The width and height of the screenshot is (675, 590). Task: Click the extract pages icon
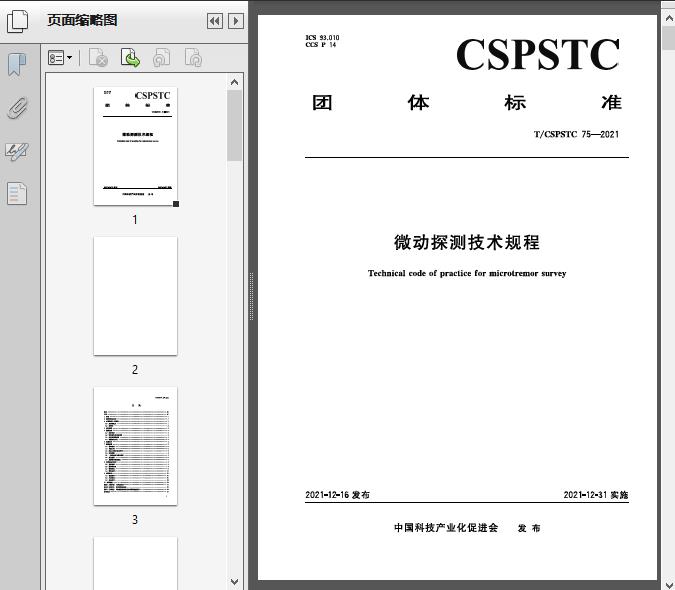pos(130,59)
